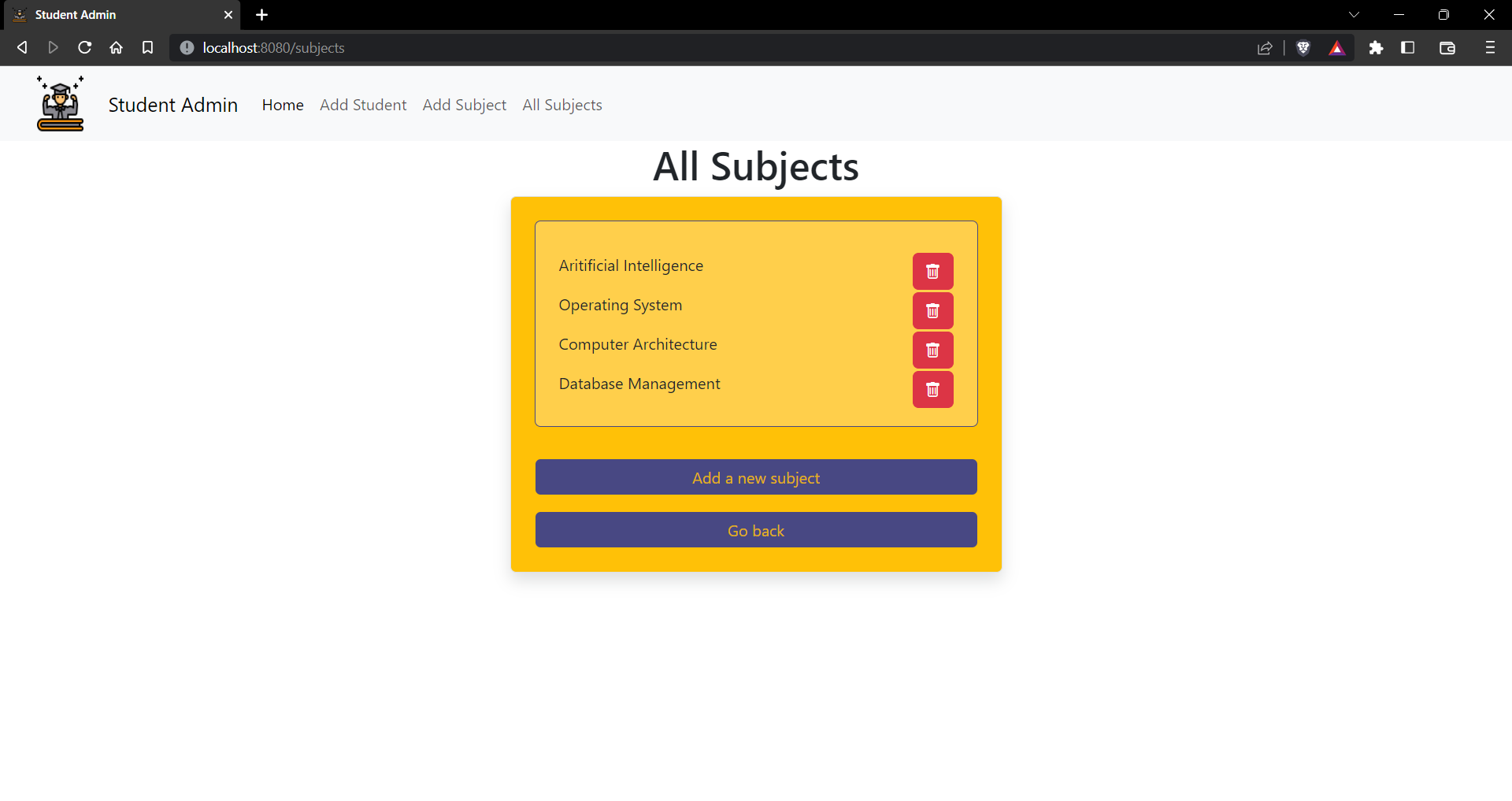Open a new browser tab
The height and width of the screenshot is (801, 1512).
262,15
